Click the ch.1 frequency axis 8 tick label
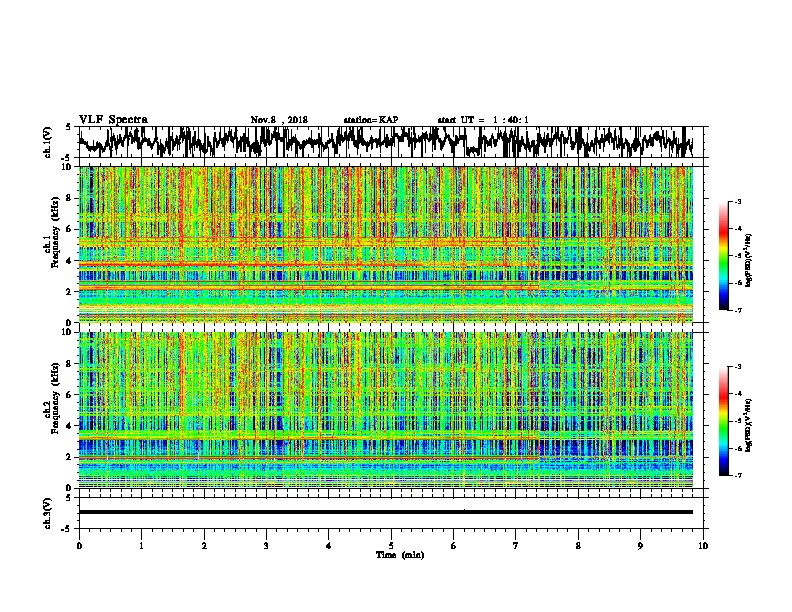The height and width of the screenshot is (612, 792). coord(71,199)
